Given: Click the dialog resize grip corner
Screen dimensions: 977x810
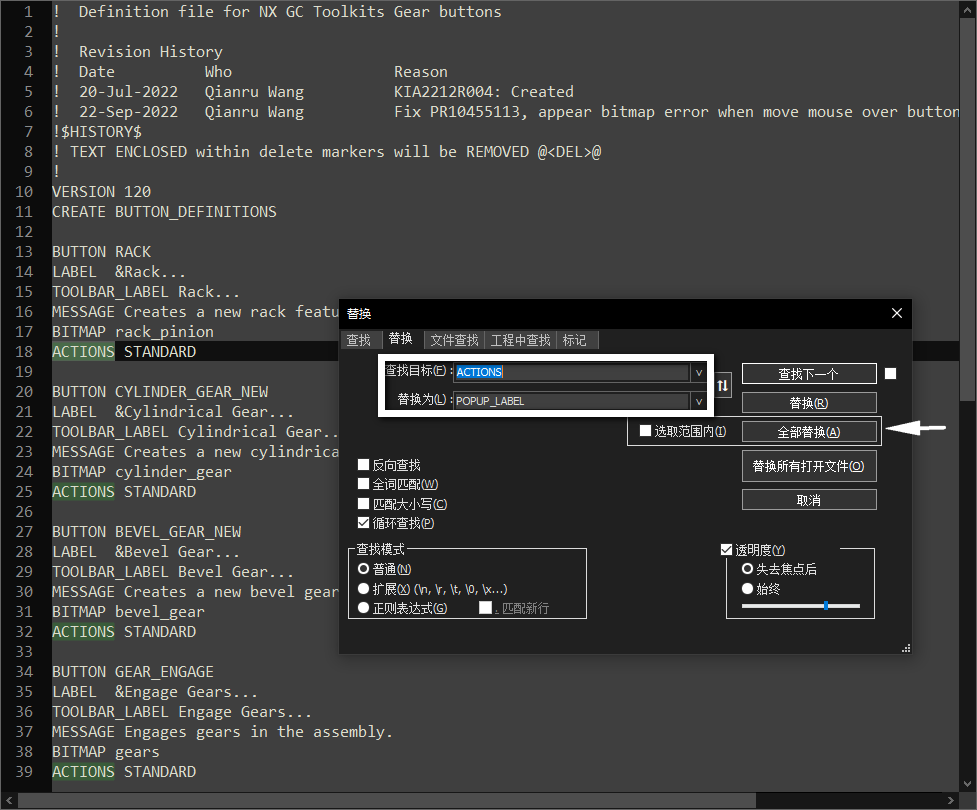Looking at the screenshot, I should pyautogui.click(x=906, y=648).
